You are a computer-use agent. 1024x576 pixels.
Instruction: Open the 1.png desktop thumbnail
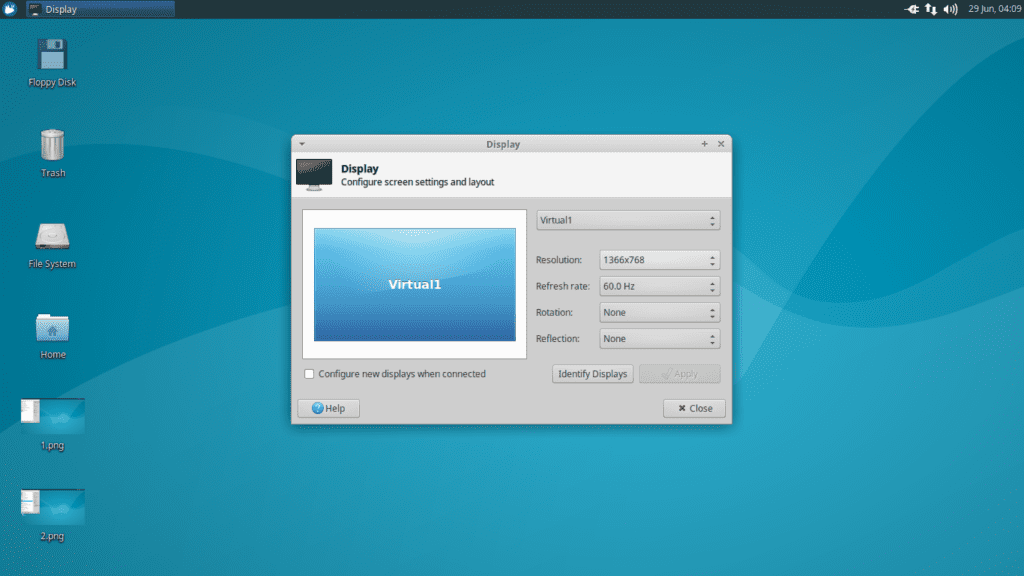[x=51, y=418]
